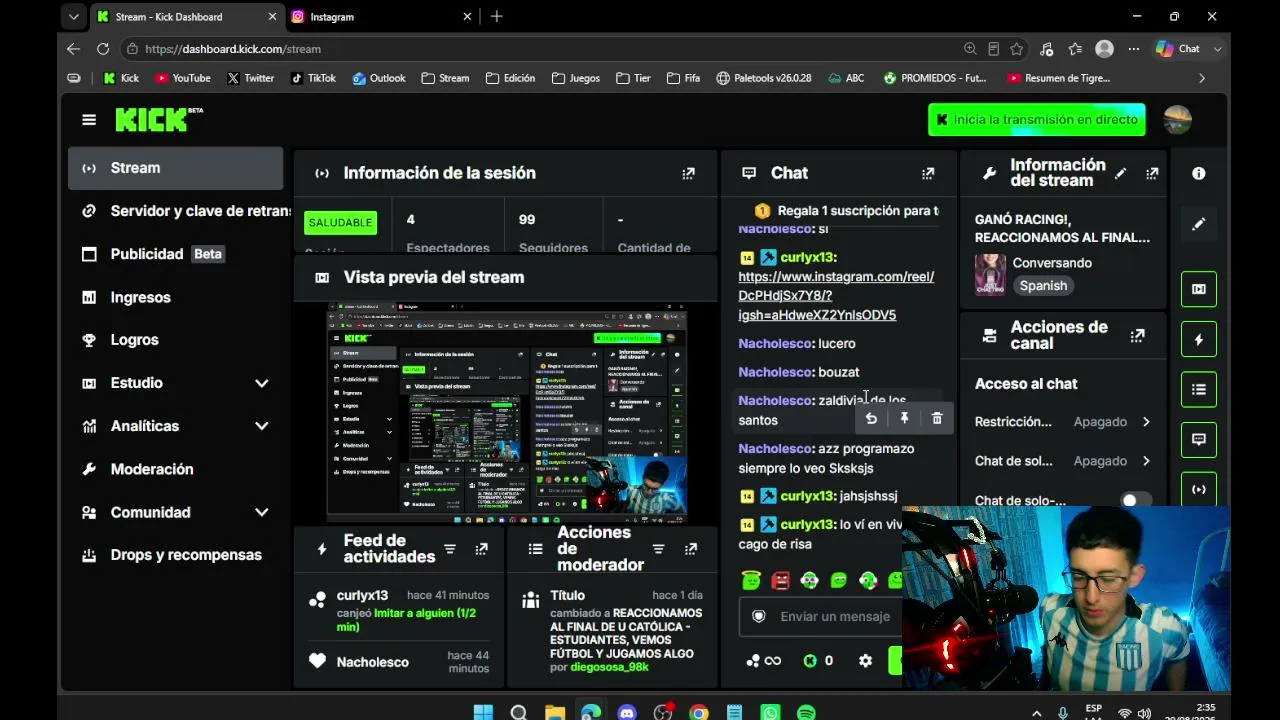Pop out the Feed de actividades panel

click(481, 549)
